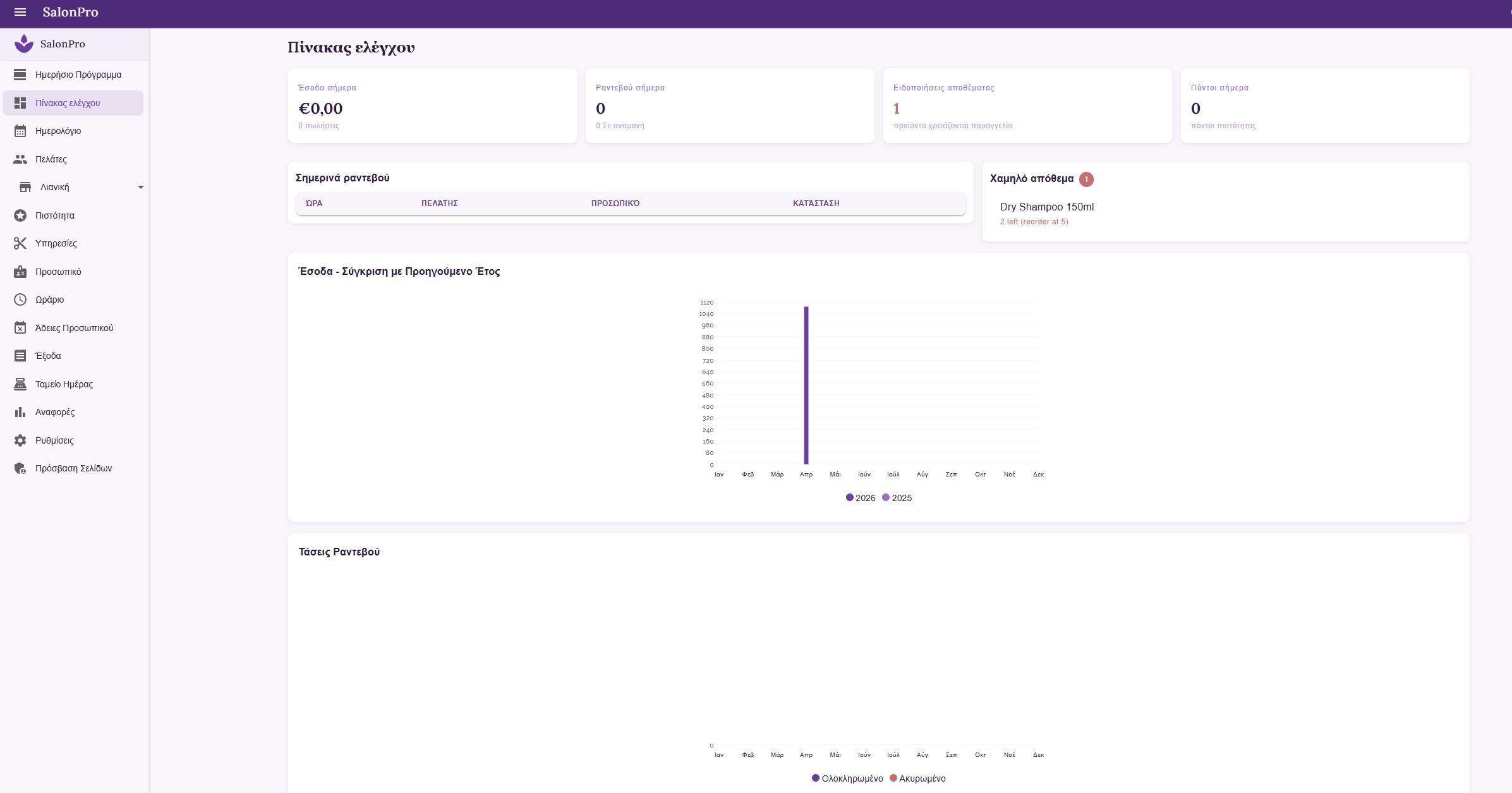Click the SalonPro sidebar header text
This screenshot has height=793, width=1512.
tap(63, 44)
